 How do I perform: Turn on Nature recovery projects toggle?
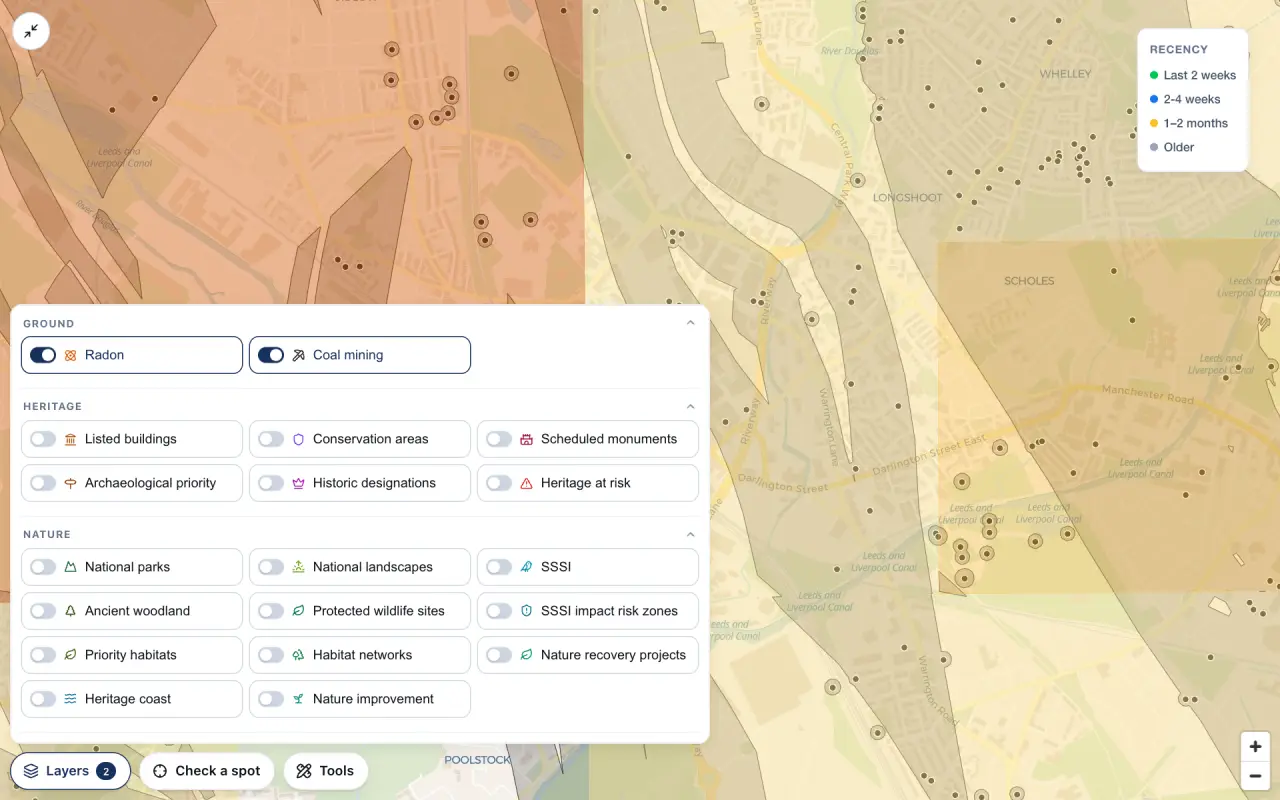point(499,655)
